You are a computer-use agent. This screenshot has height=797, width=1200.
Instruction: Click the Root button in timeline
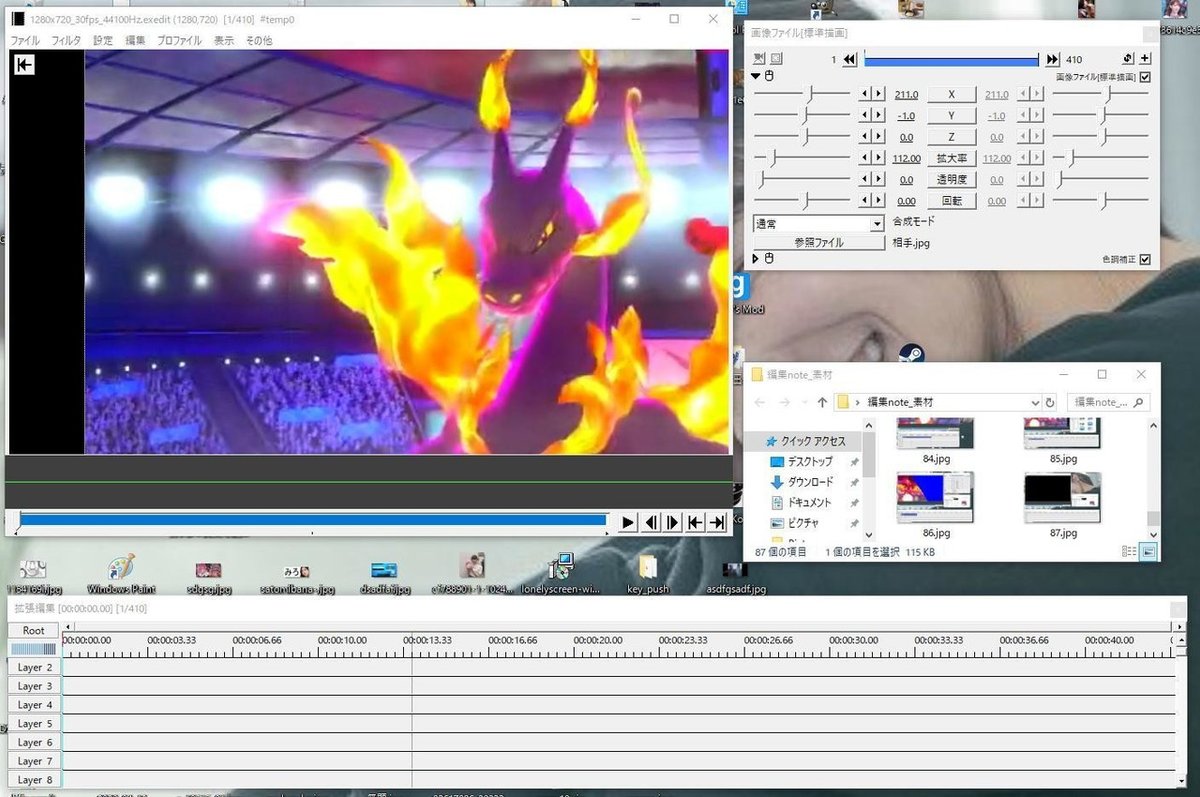click(34, 630)
